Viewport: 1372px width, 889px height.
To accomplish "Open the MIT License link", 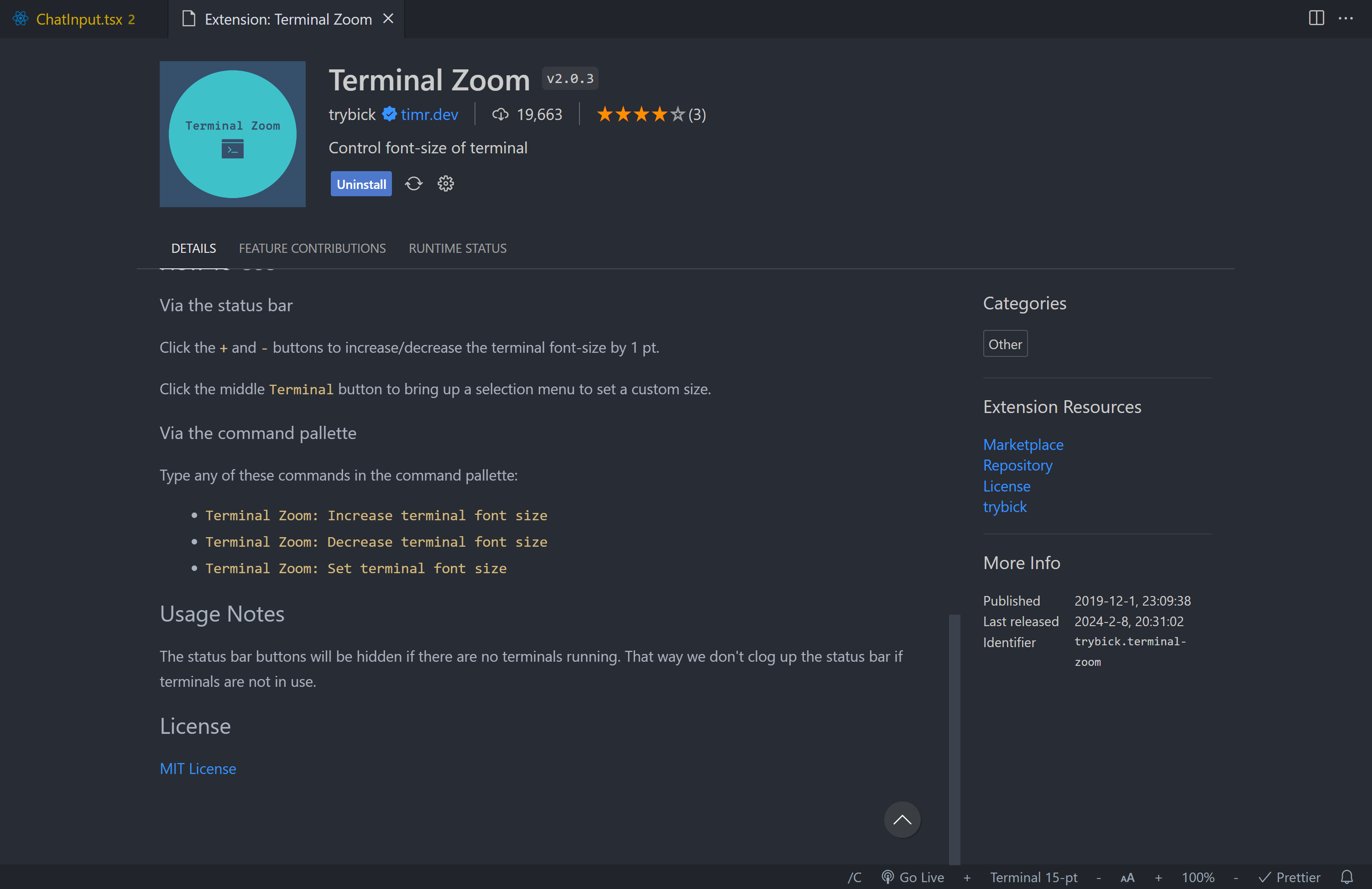I will click(198, 769).
